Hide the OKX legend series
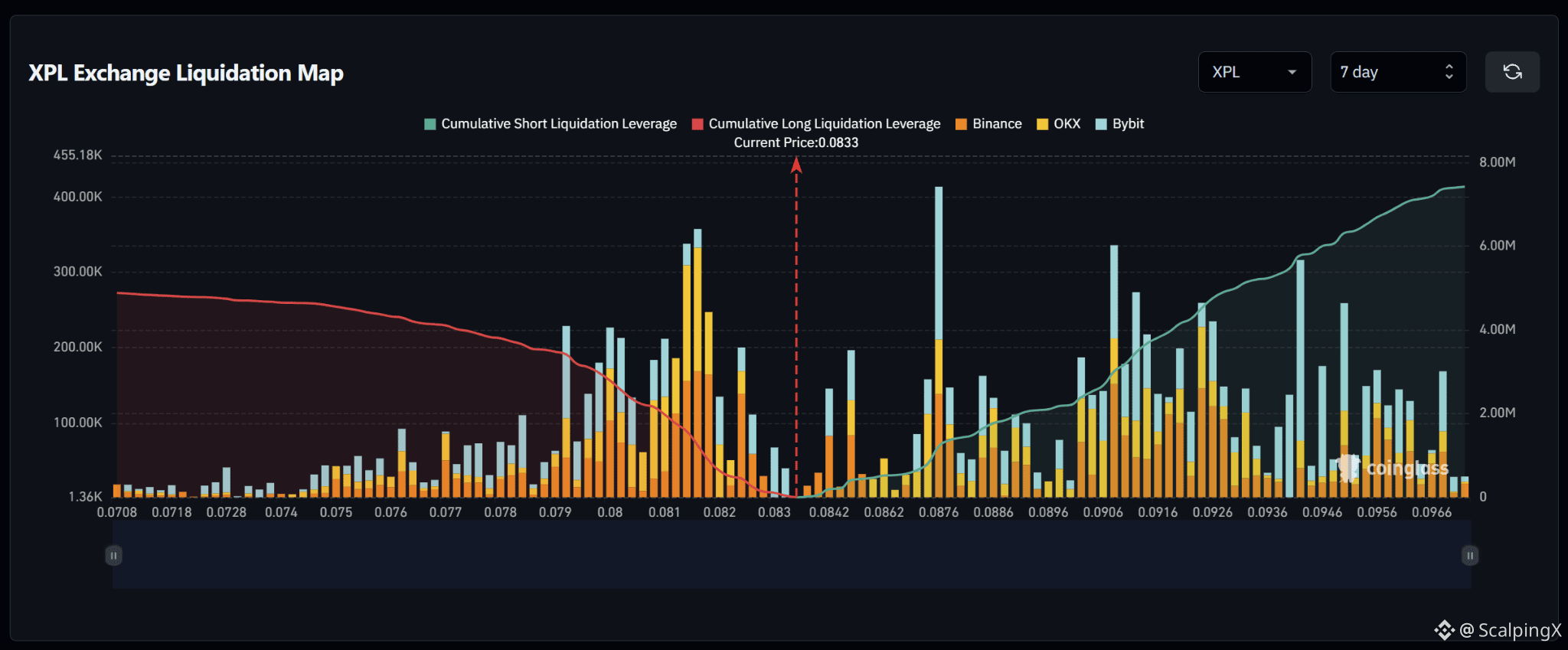This screenshot has width=1568, height=650. pyautogui.click(x=1058, y=124)
